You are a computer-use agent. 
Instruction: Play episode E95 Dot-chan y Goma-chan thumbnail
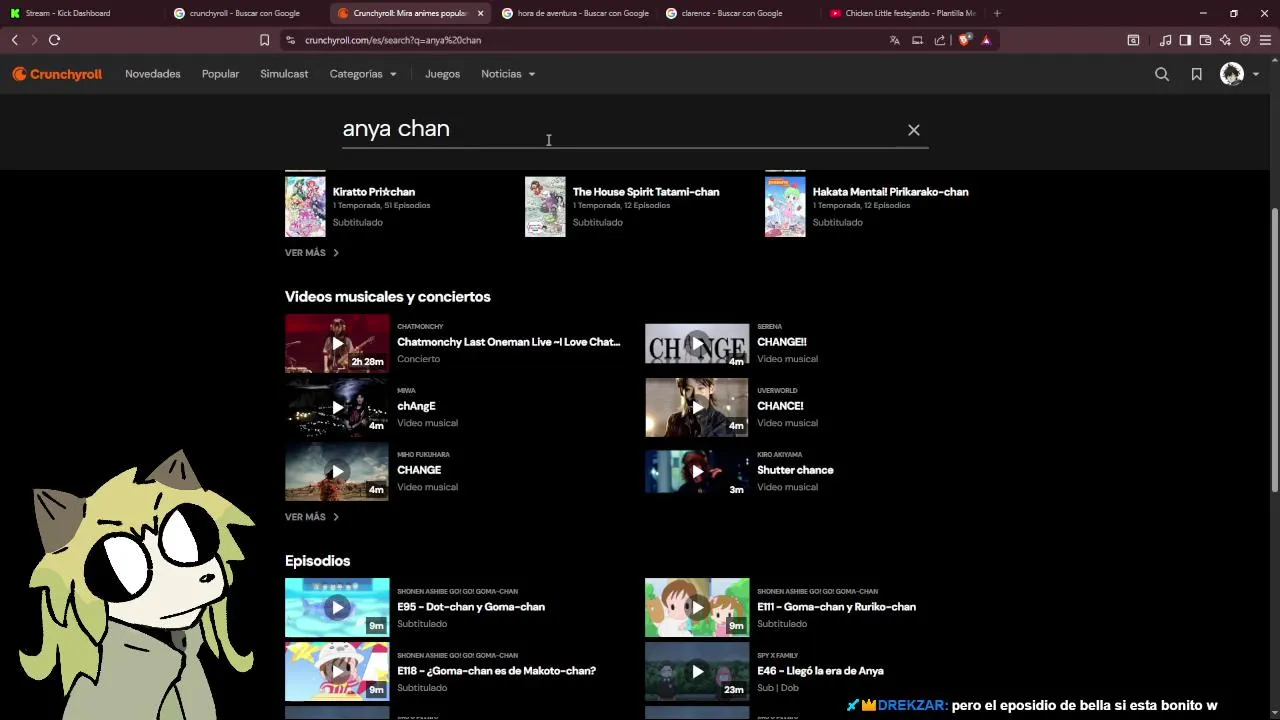pos(337,607)
